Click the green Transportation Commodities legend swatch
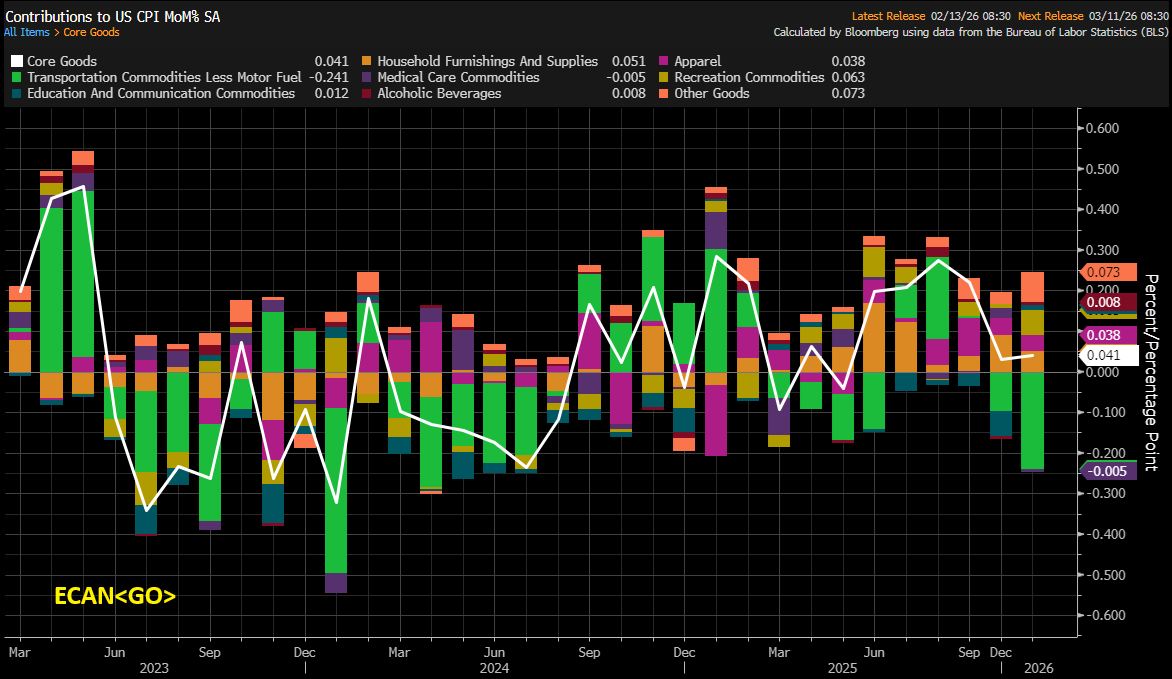 (x=16, y=77)
